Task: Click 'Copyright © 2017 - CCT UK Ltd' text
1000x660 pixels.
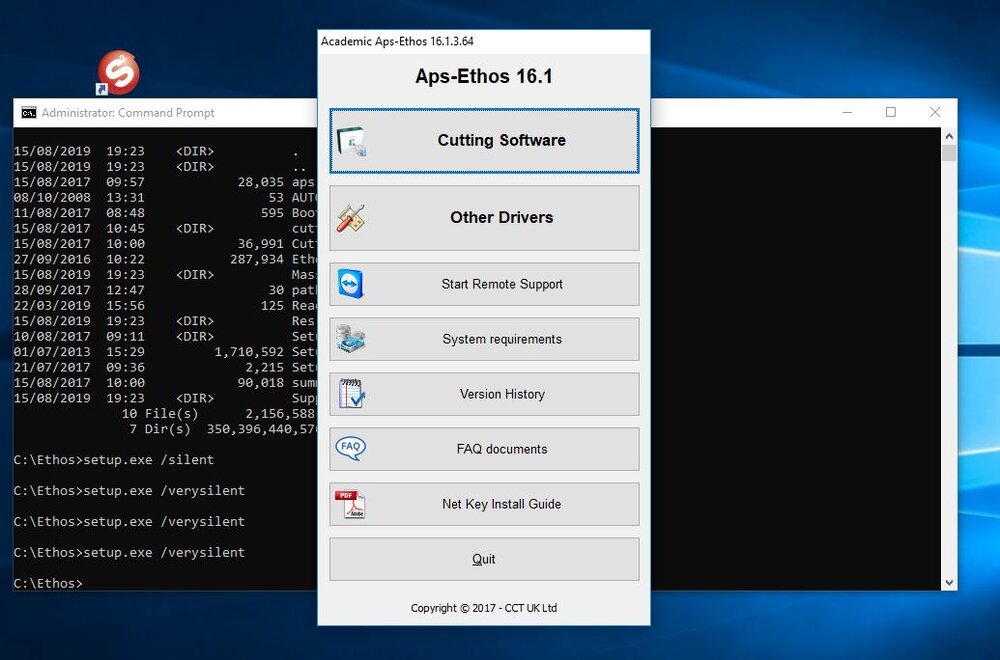Action: (484, 608)
